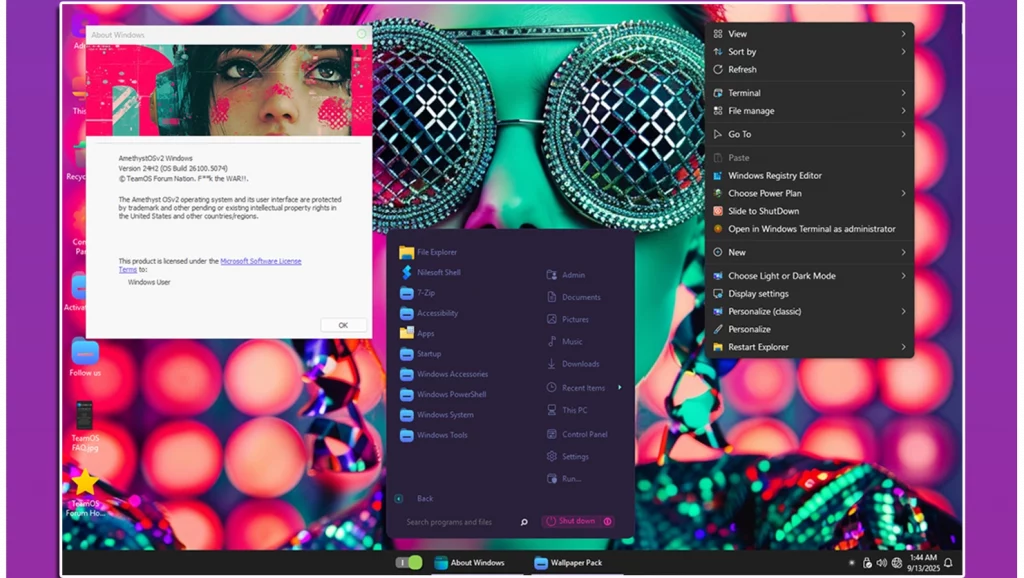Select Display settings in the context menu

pos(758,294)
